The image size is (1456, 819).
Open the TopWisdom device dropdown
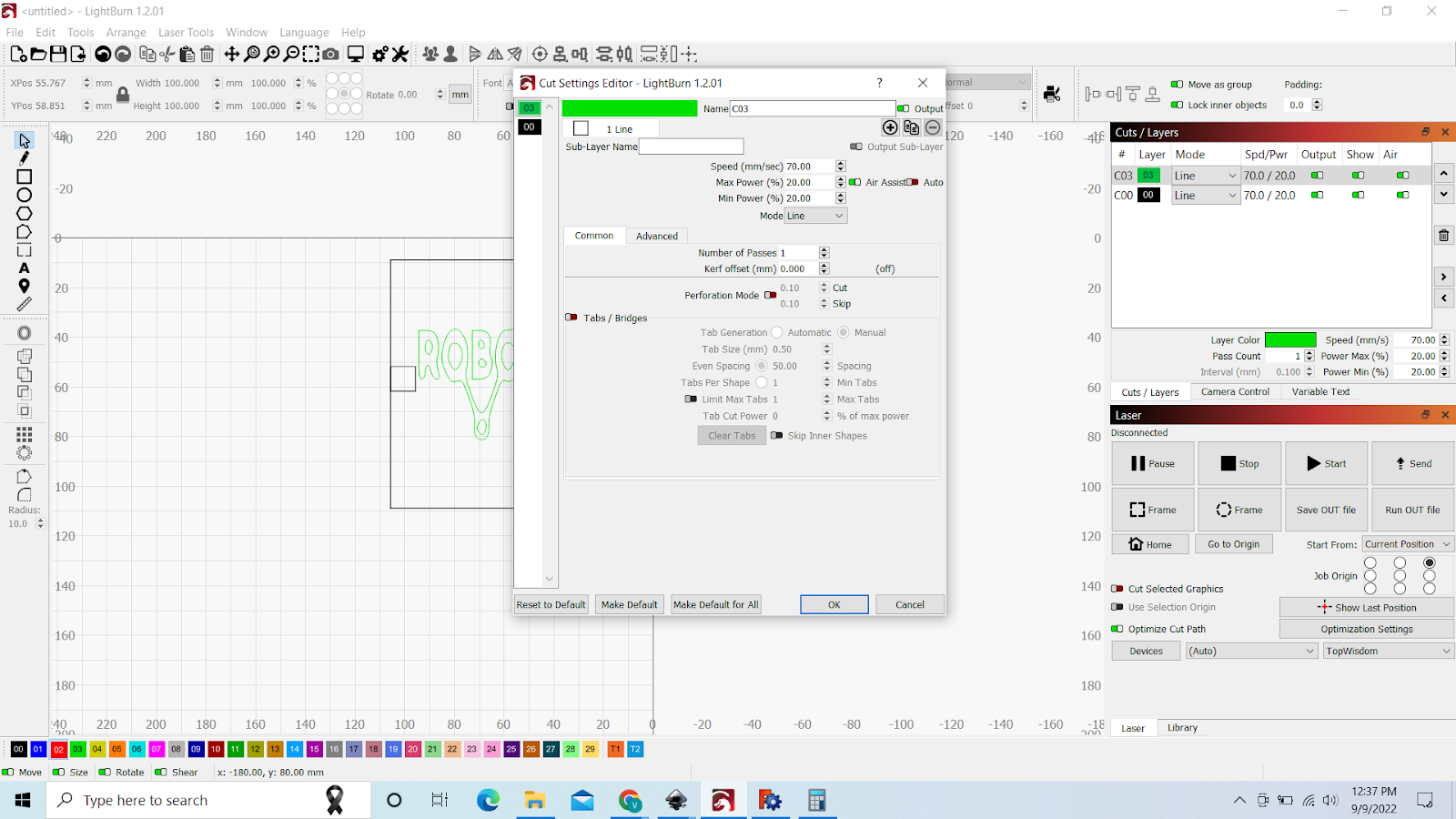coord(1388,651)
